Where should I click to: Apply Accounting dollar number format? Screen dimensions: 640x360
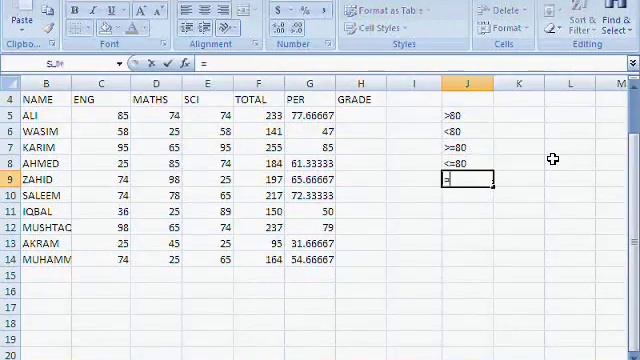(278, 10)
